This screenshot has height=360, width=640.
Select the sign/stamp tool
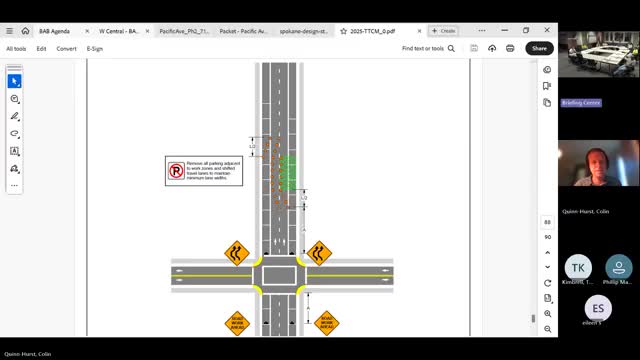pos(14,169)
